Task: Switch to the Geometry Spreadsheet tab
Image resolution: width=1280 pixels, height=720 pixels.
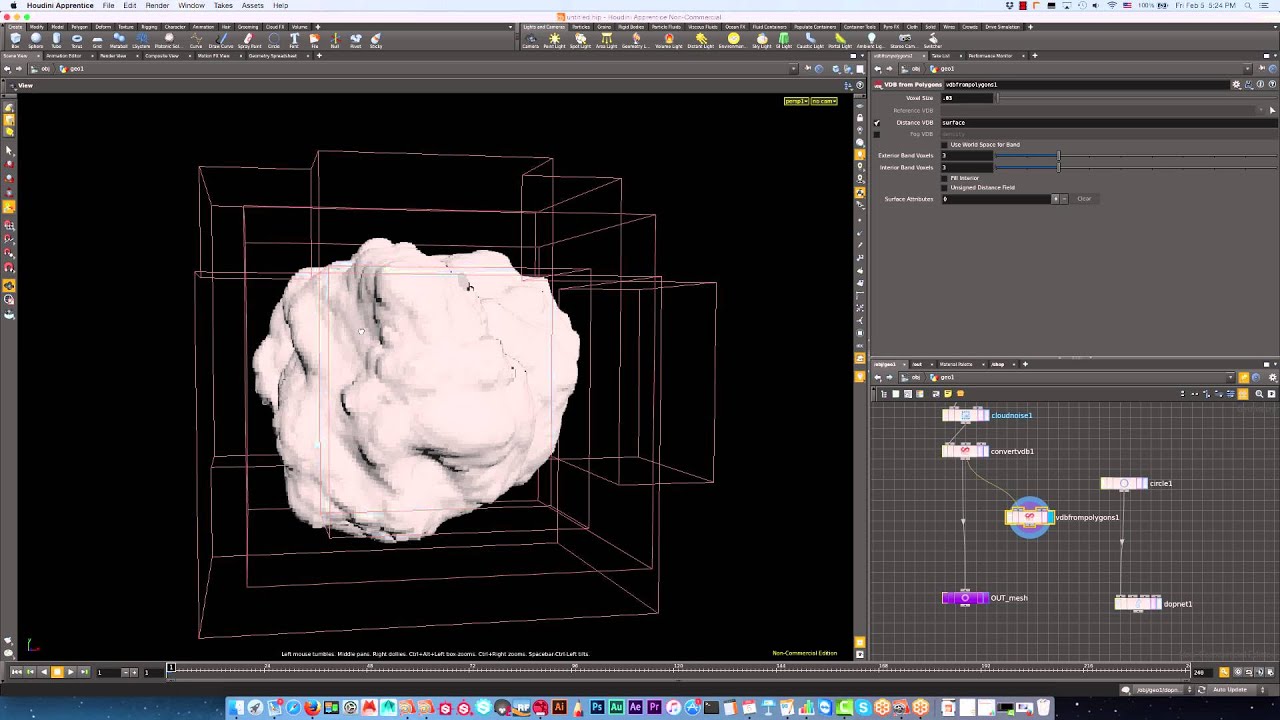Action: (x=273, y=56)
